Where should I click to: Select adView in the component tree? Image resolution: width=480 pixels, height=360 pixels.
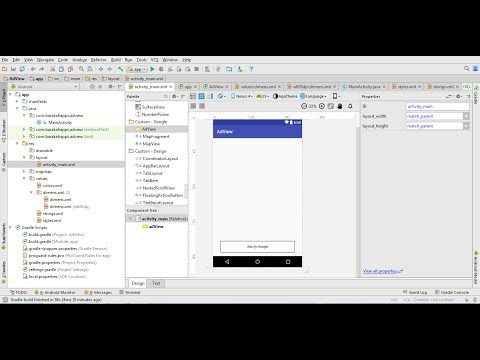[x=156, y=226]
